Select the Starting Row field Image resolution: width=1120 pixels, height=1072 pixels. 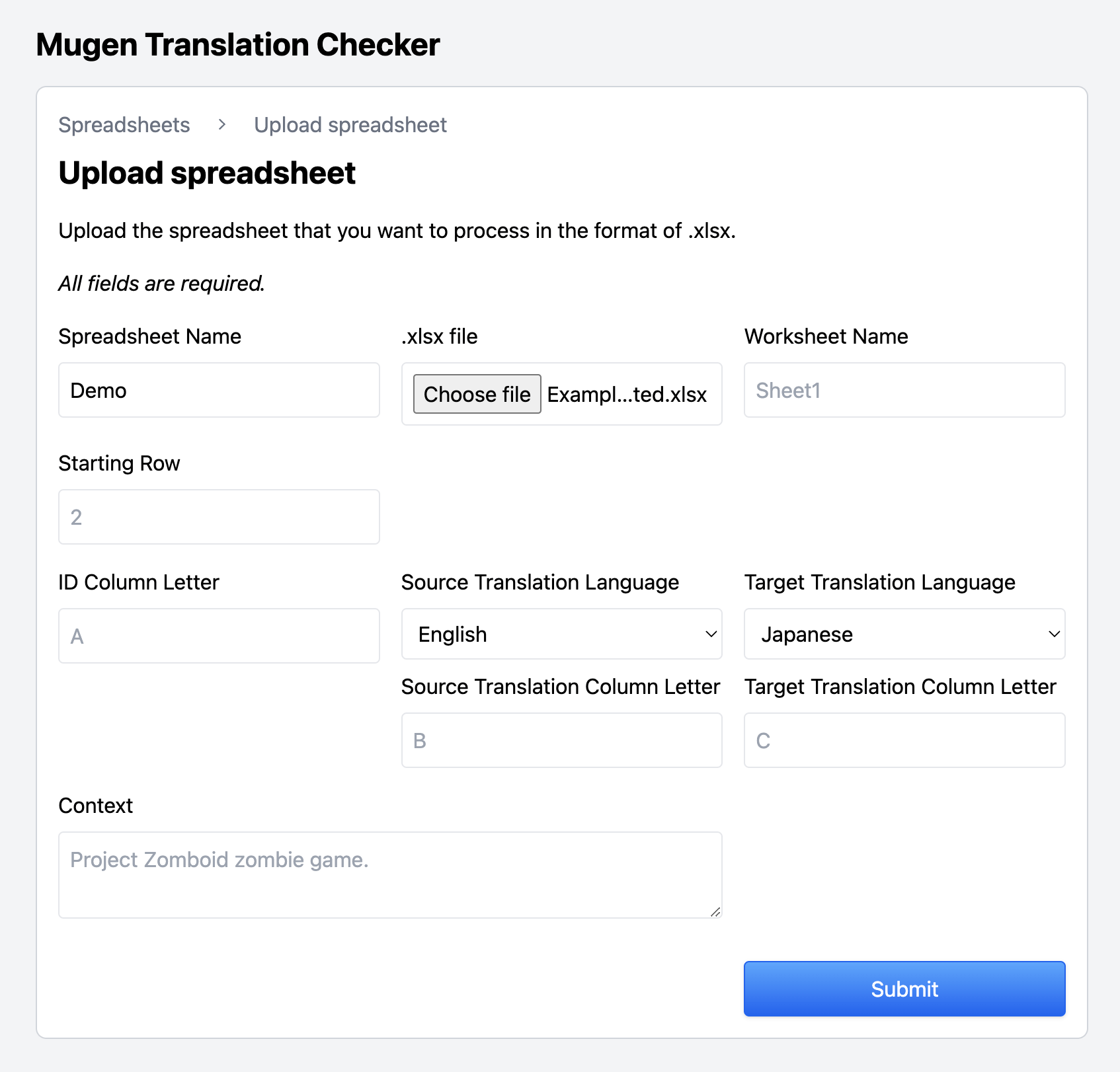[219, 517]
